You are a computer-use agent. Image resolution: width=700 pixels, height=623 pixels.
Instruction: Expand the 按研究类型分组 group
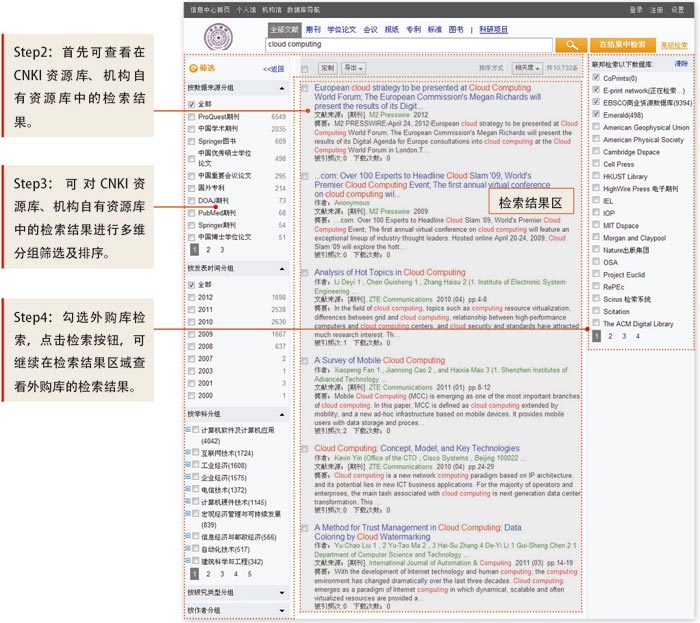click(282, 593)
